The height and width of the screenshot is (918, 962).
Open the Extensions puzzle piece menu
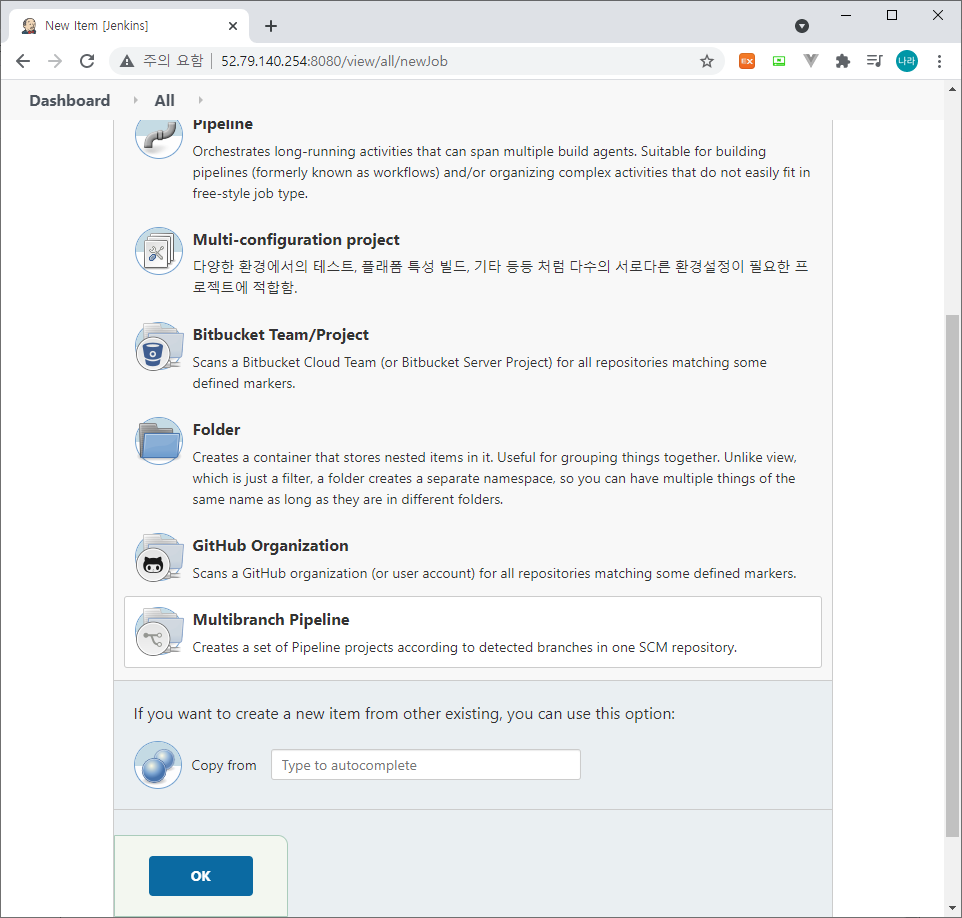(x=842, y=61)
